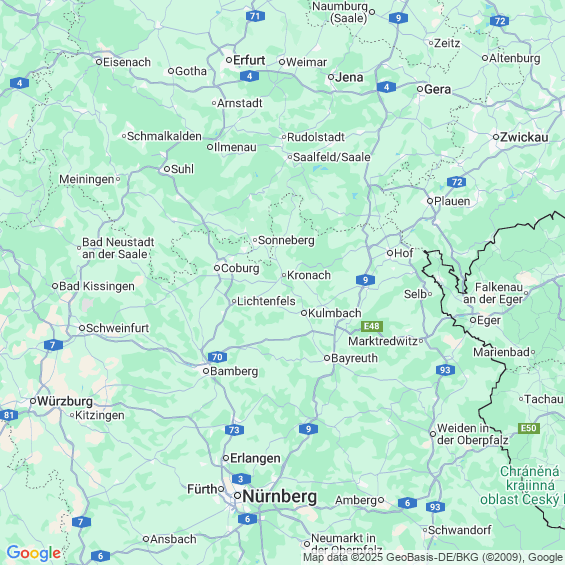Click the A3 shield near Erlangen
This screenshot has height=565, width=565.
[241, 479]
